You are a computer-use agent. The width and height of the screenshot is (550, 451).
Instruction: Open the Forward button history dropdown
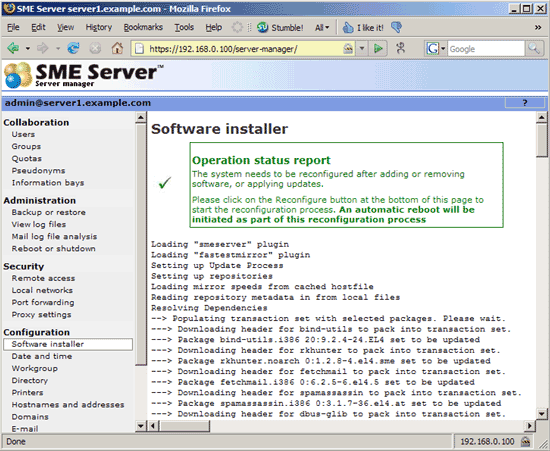point(58,48)
